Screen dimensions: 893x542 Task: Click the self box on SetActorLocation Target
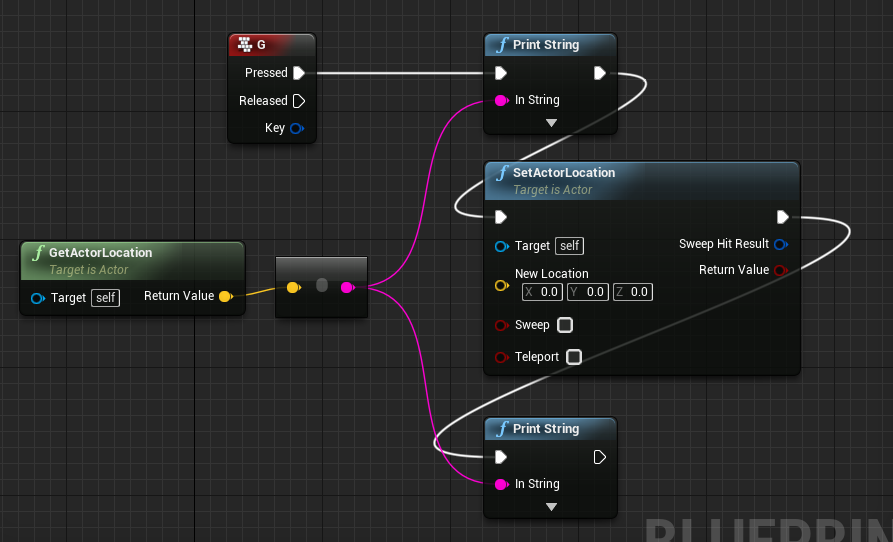pyautogui.click(x=570, y=246)
